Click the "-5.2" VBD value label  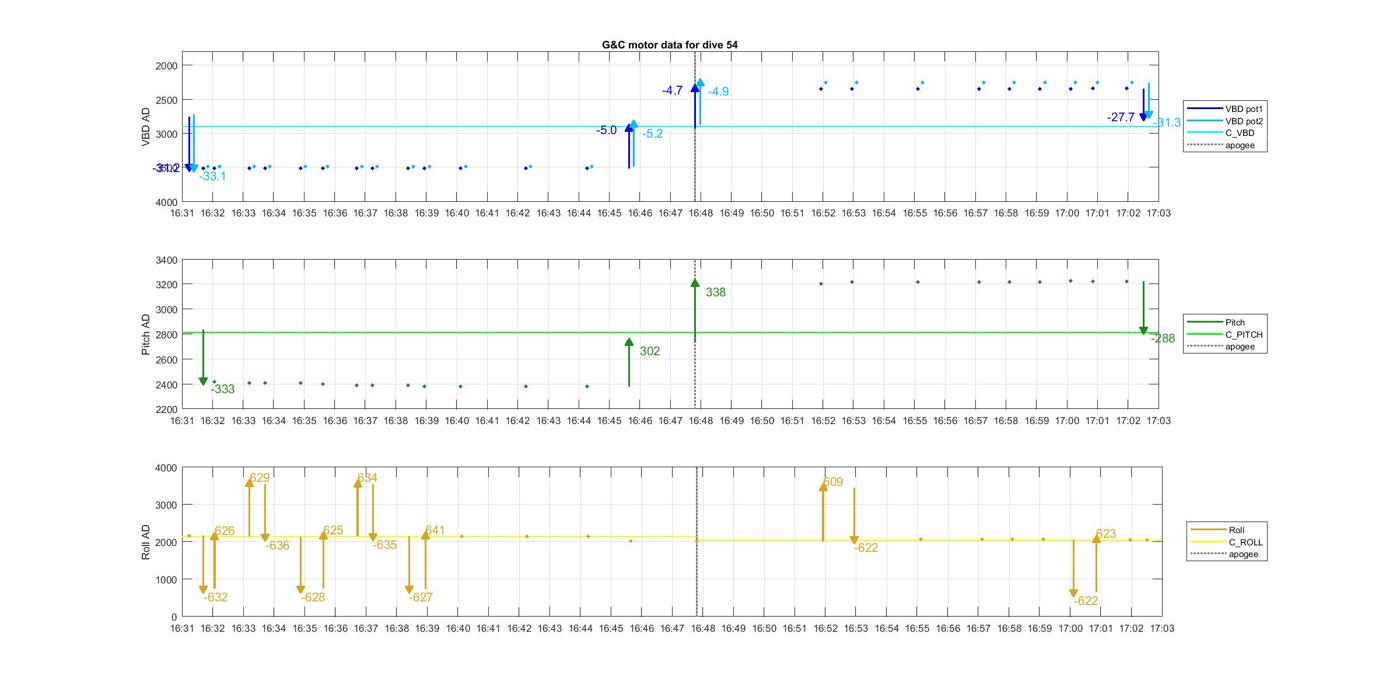pyautogui.click(x=652, y=134)
